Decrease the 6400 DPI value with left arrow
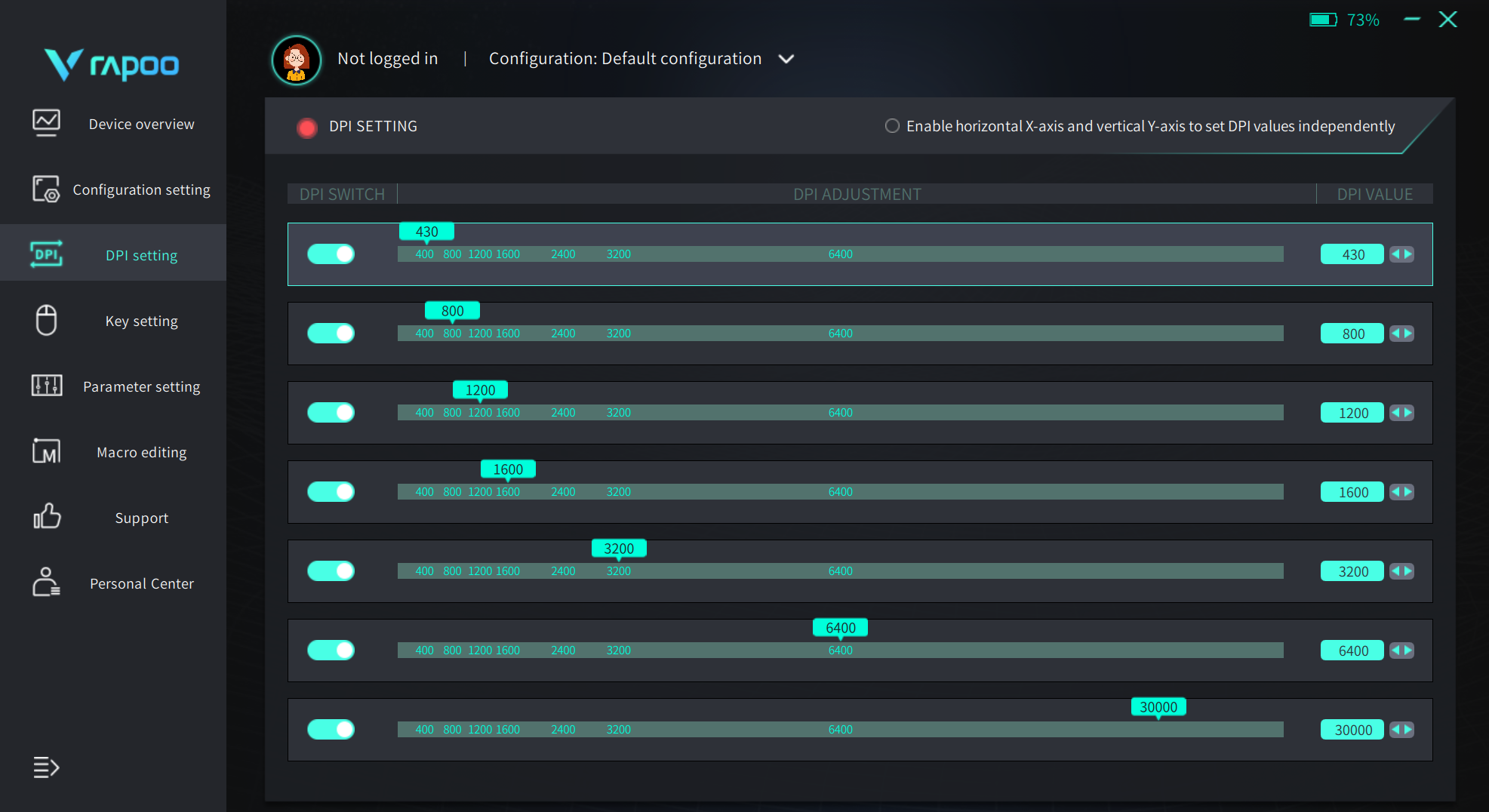1489x812 pixels. 1395,651
